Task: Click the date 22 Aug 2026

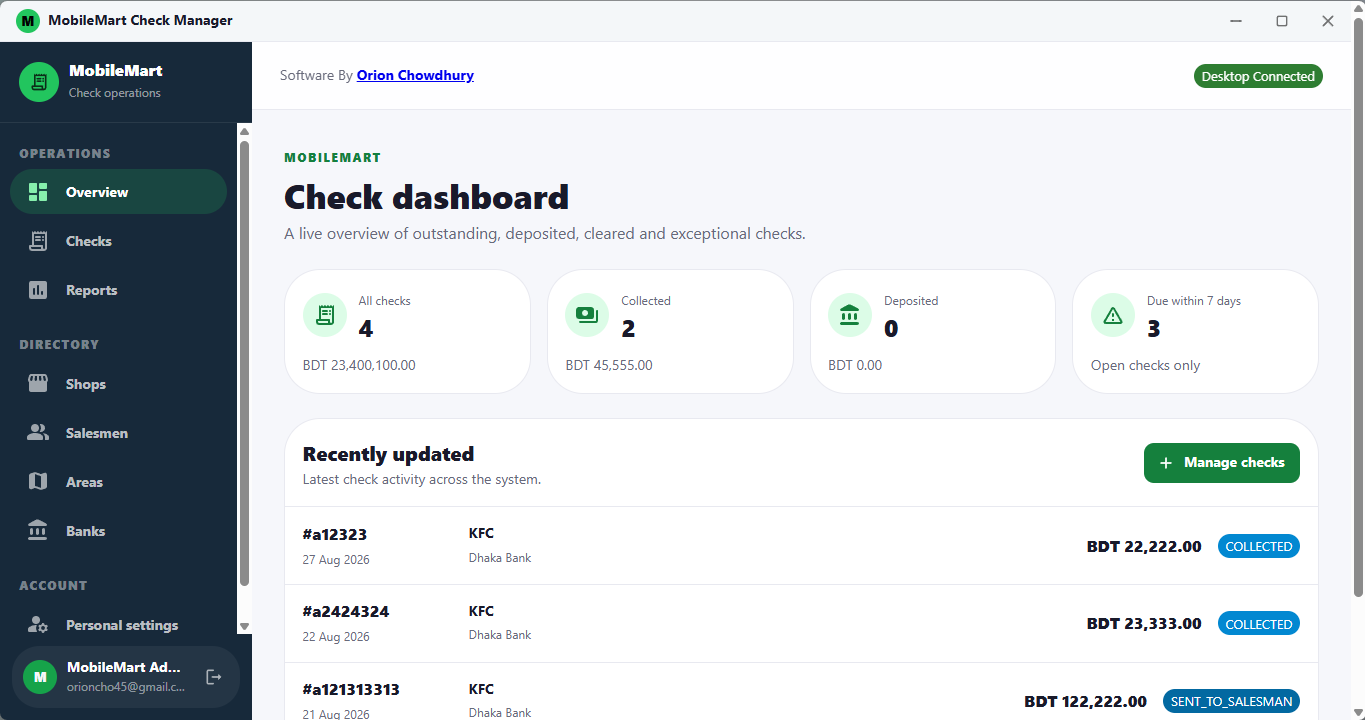Action: 336,637
